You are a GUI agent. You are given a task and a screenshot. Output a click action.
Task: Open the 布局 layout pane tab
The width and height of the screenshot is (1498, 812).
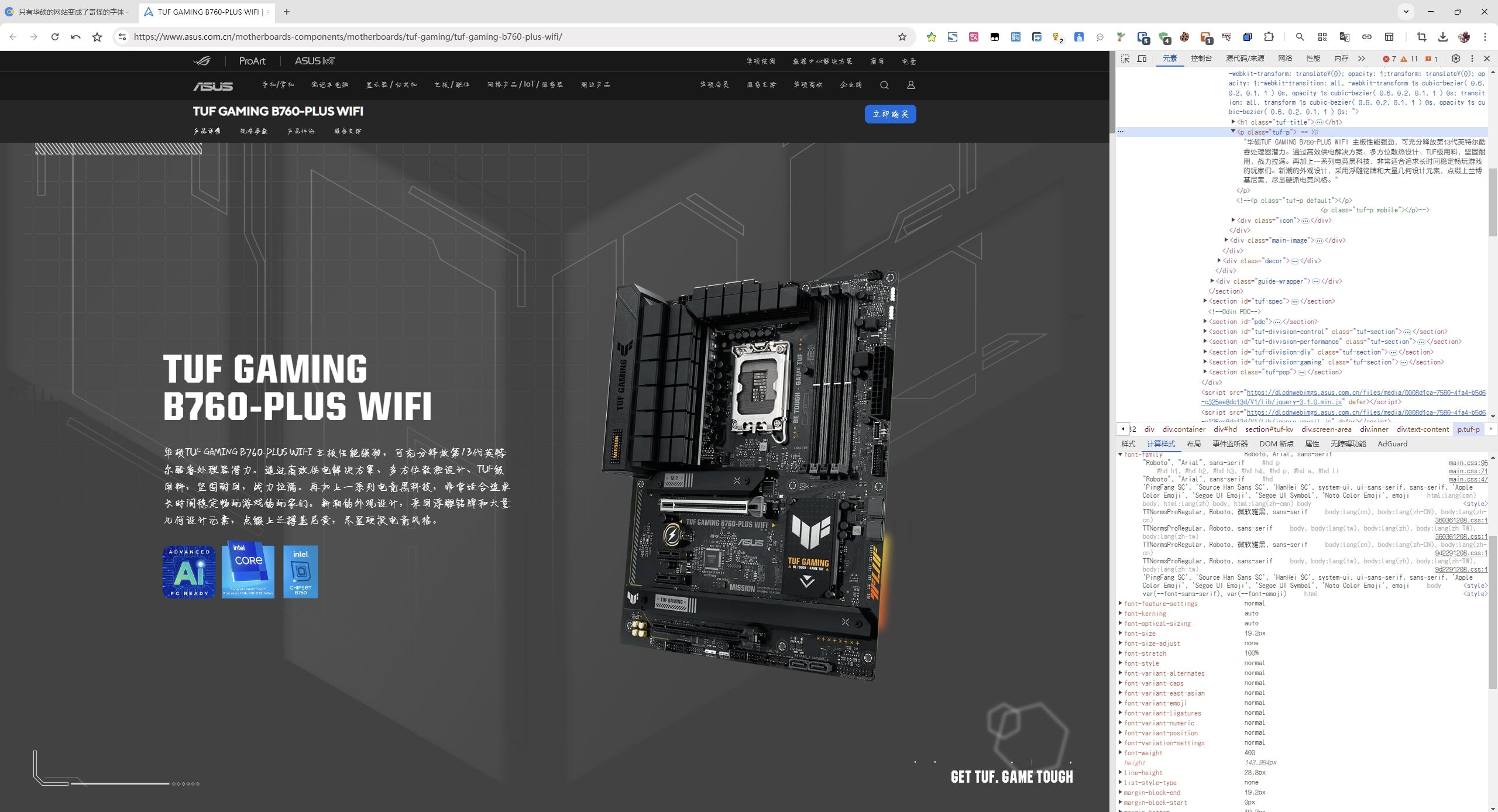(x=1194, y=443)
